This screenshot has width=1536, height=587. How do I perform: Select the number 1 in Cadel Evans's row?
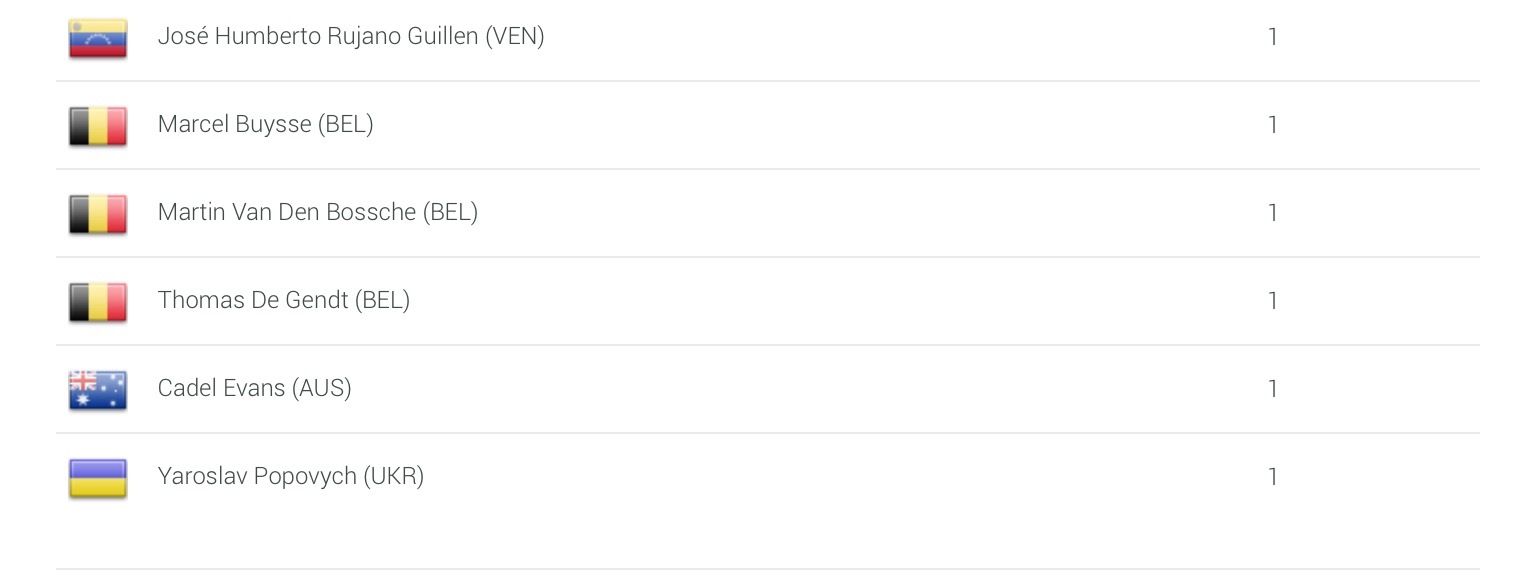tap(1272, 389)
